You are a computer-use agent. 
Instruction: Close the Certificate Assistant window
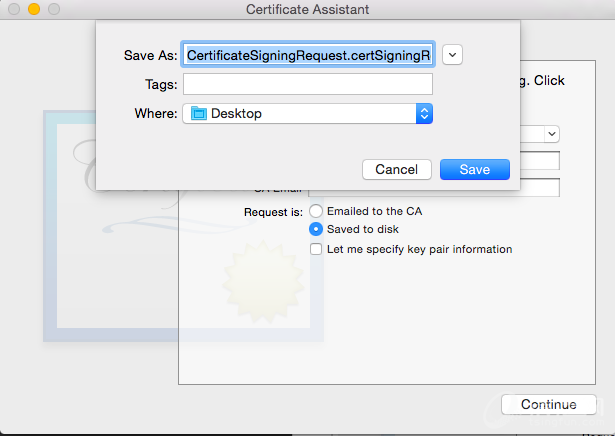13,9
